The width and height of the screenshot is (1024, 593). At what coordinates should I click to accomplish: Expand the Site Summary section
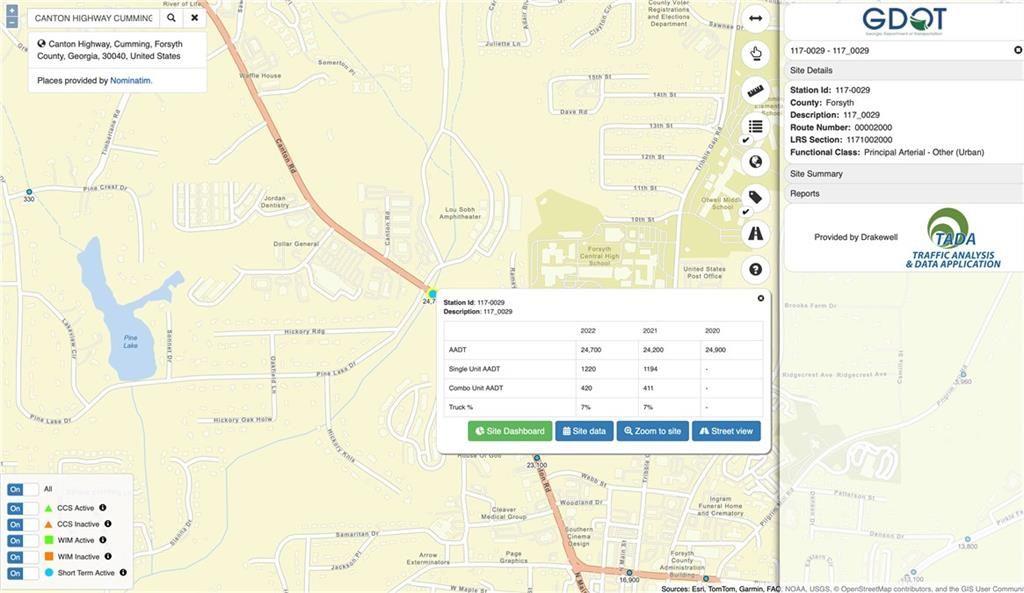click(x=816, y=174)
